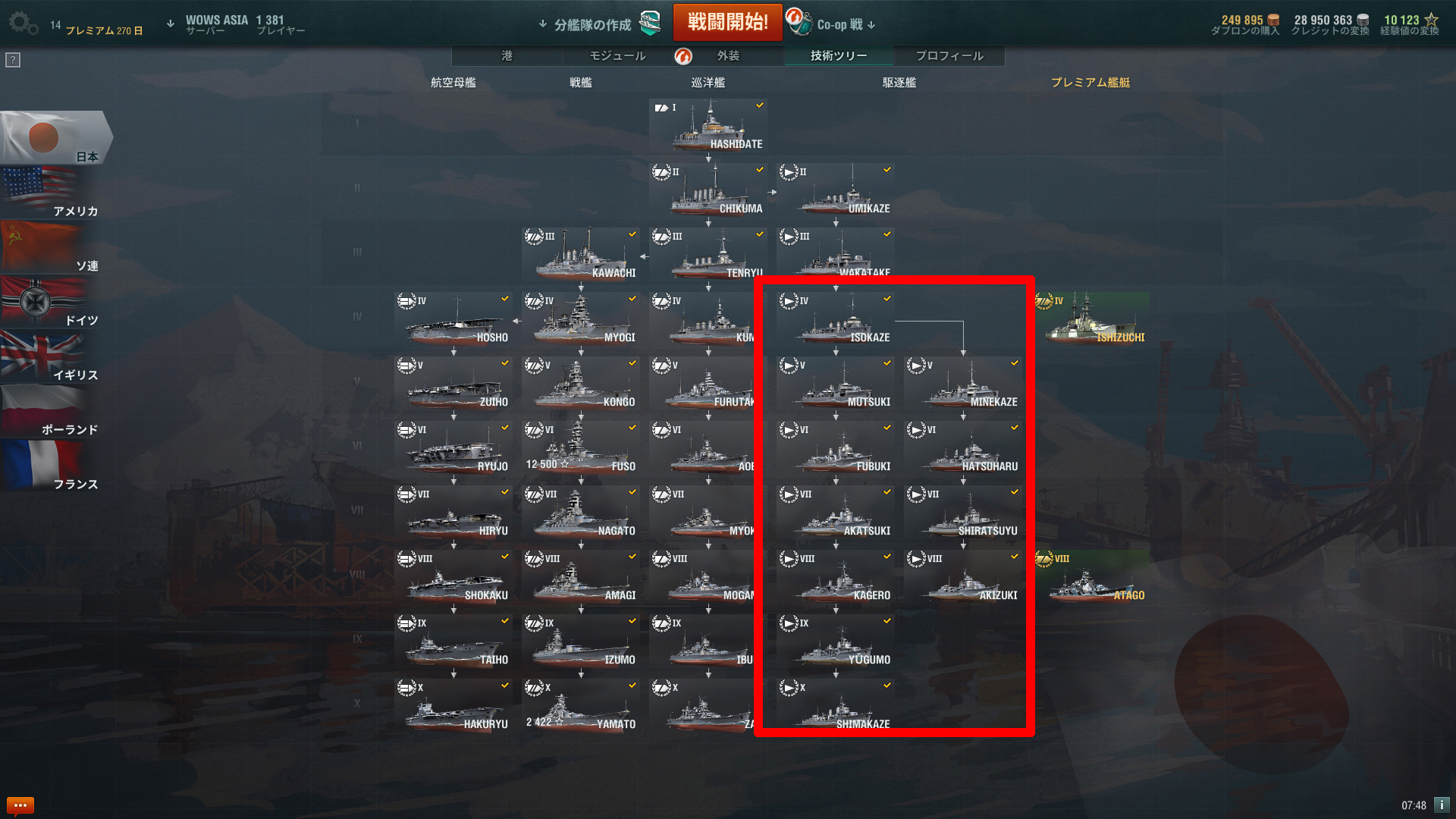The height and width of the screenshot is (819, 1456).
Task: Switch to the モジュール tab
Action: (617, 56)
